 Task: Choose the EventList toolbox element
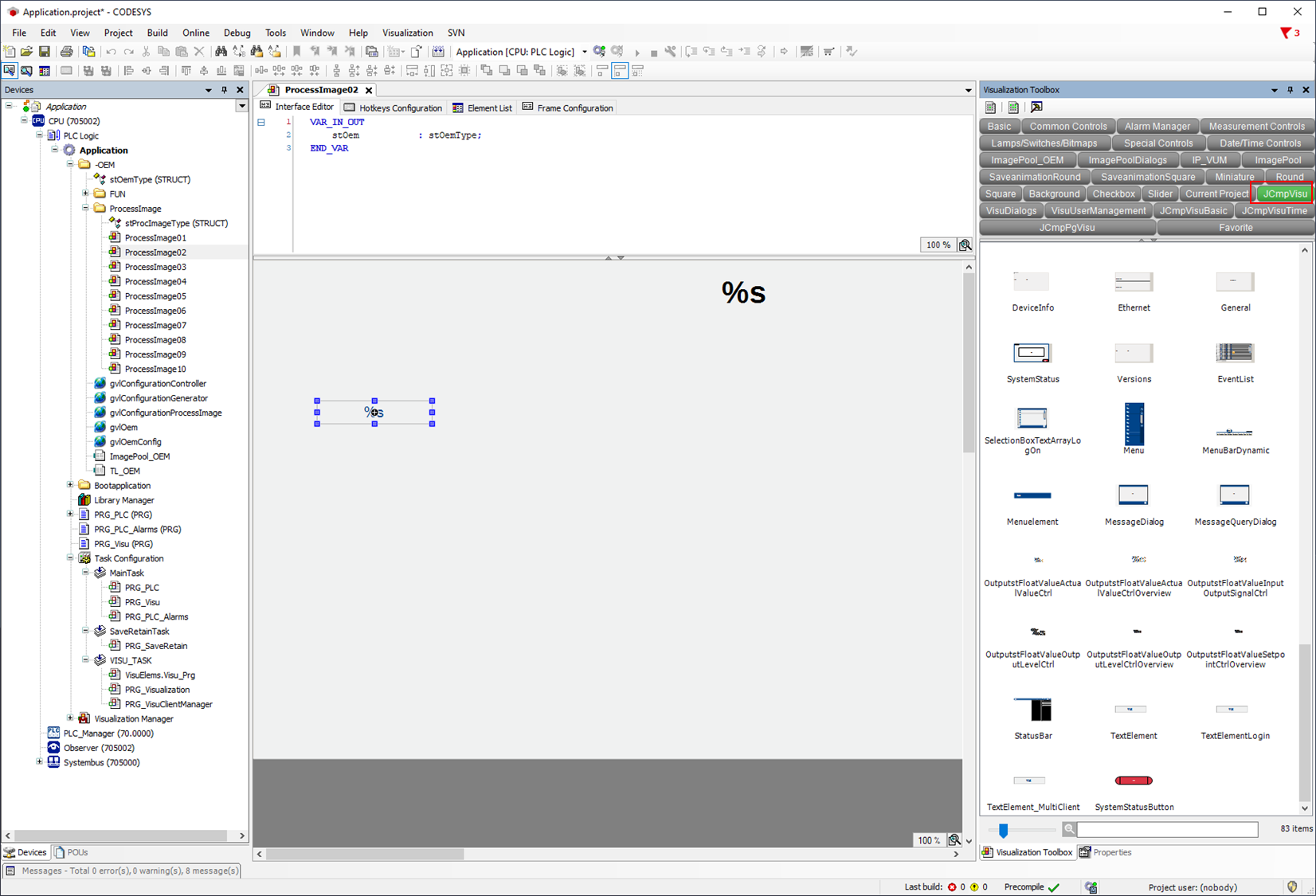pos(1235,354)
